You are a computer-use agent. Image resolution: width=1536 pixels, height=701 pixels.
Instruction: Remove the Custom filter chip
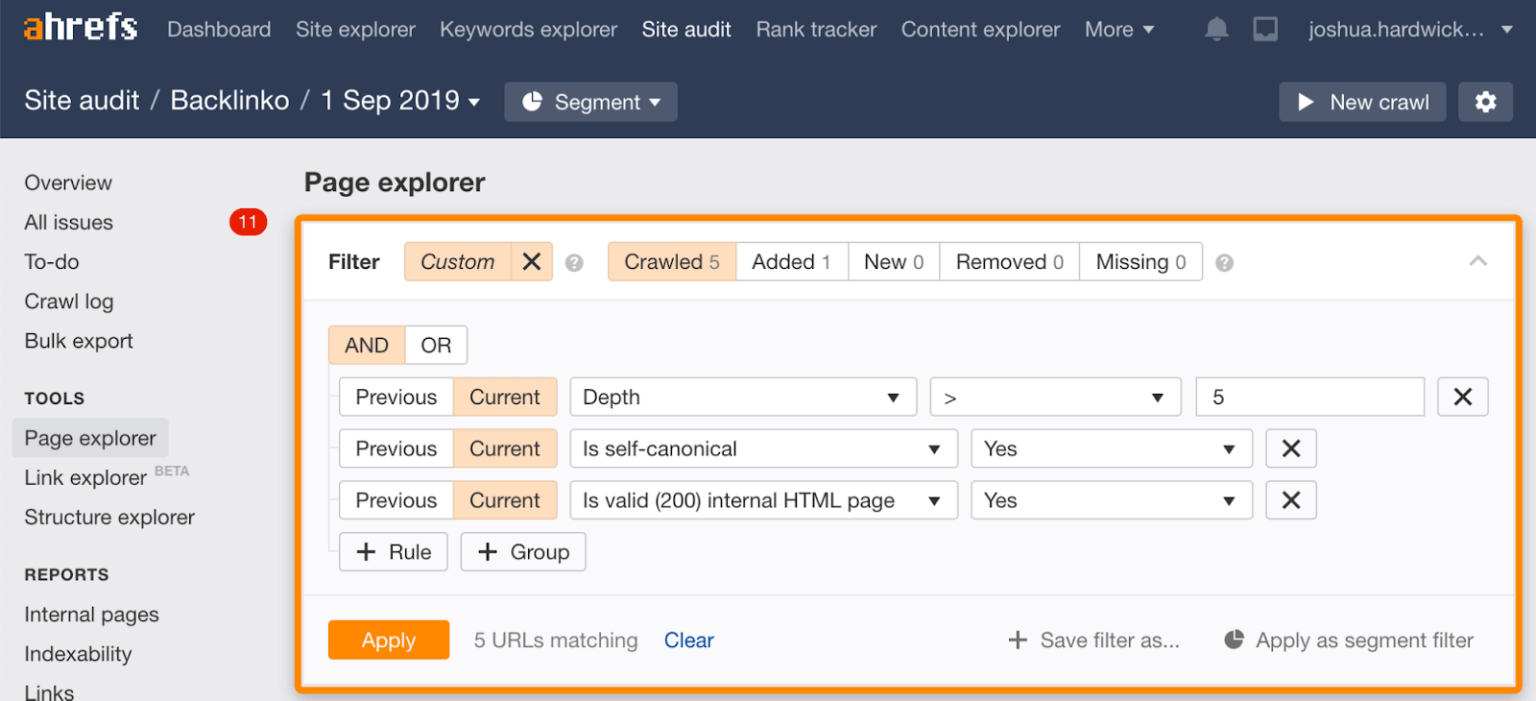532,261
